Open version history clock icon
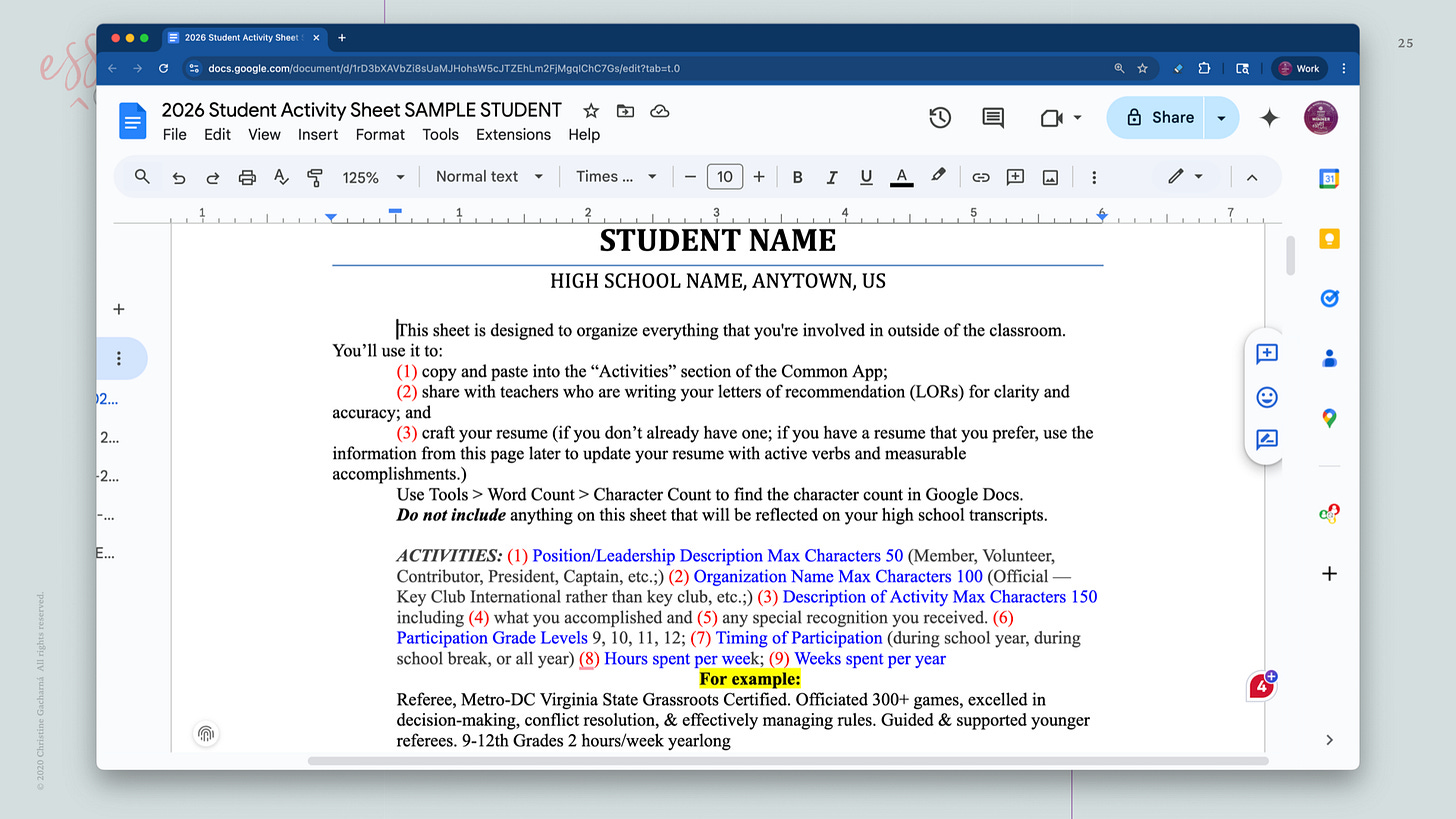This screenshot has width=1456, height=819. (940, 118)
